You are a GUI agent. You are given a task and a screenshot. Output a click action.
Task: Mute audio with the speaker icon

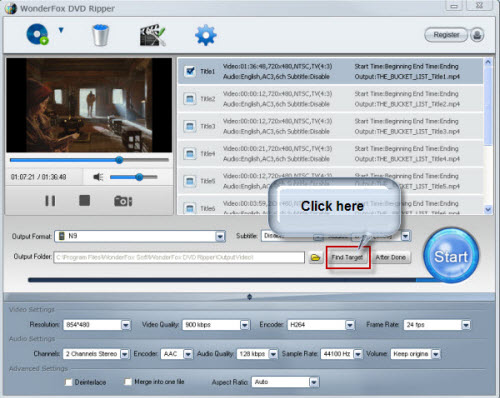(x=98, y=177)
